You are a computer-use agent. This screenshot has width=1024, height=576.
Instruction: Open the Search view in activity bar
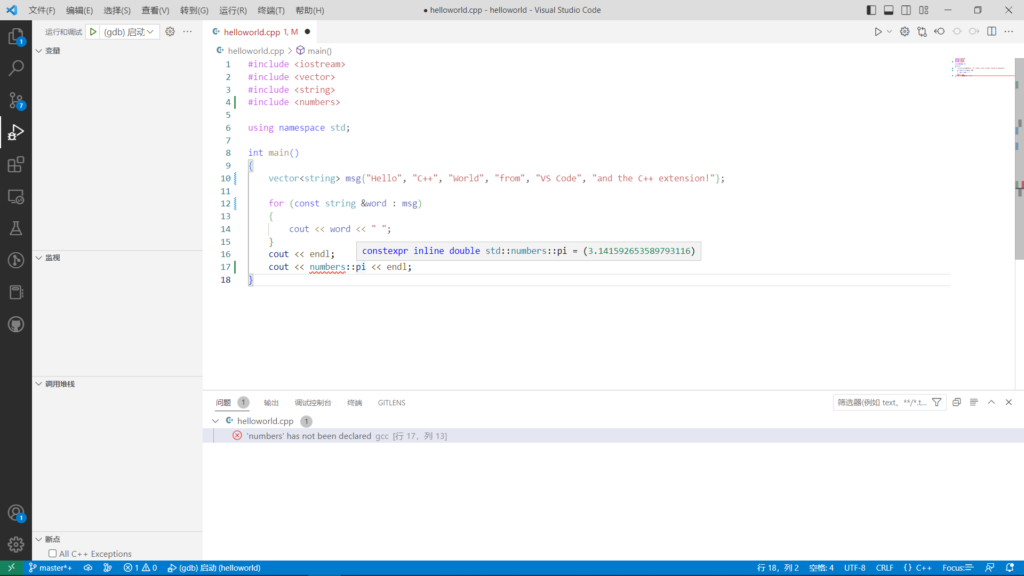tap(16, 69)
